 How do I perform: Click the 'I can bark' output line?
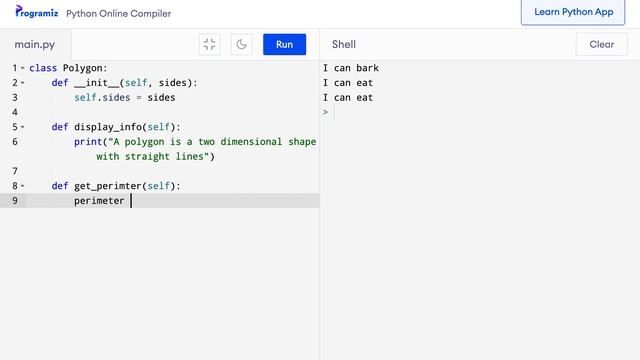[x=351, y=68]
